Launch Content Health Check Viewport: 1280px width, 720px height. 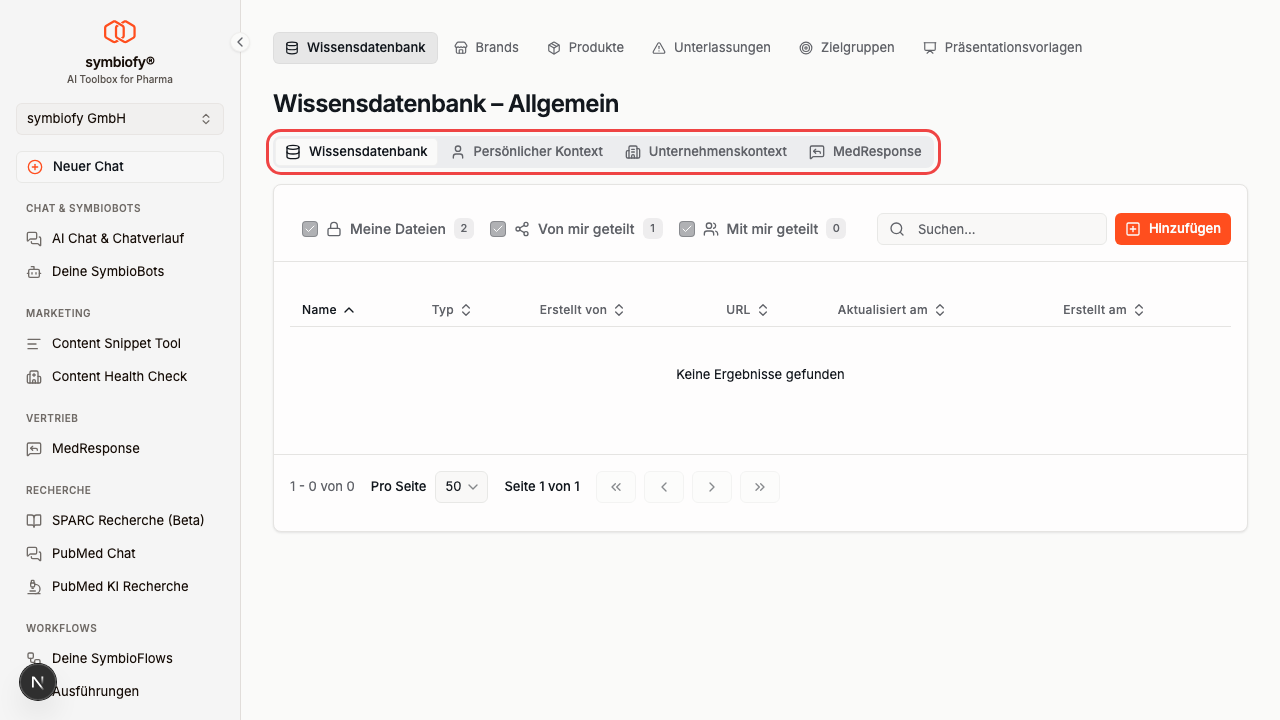119,376
